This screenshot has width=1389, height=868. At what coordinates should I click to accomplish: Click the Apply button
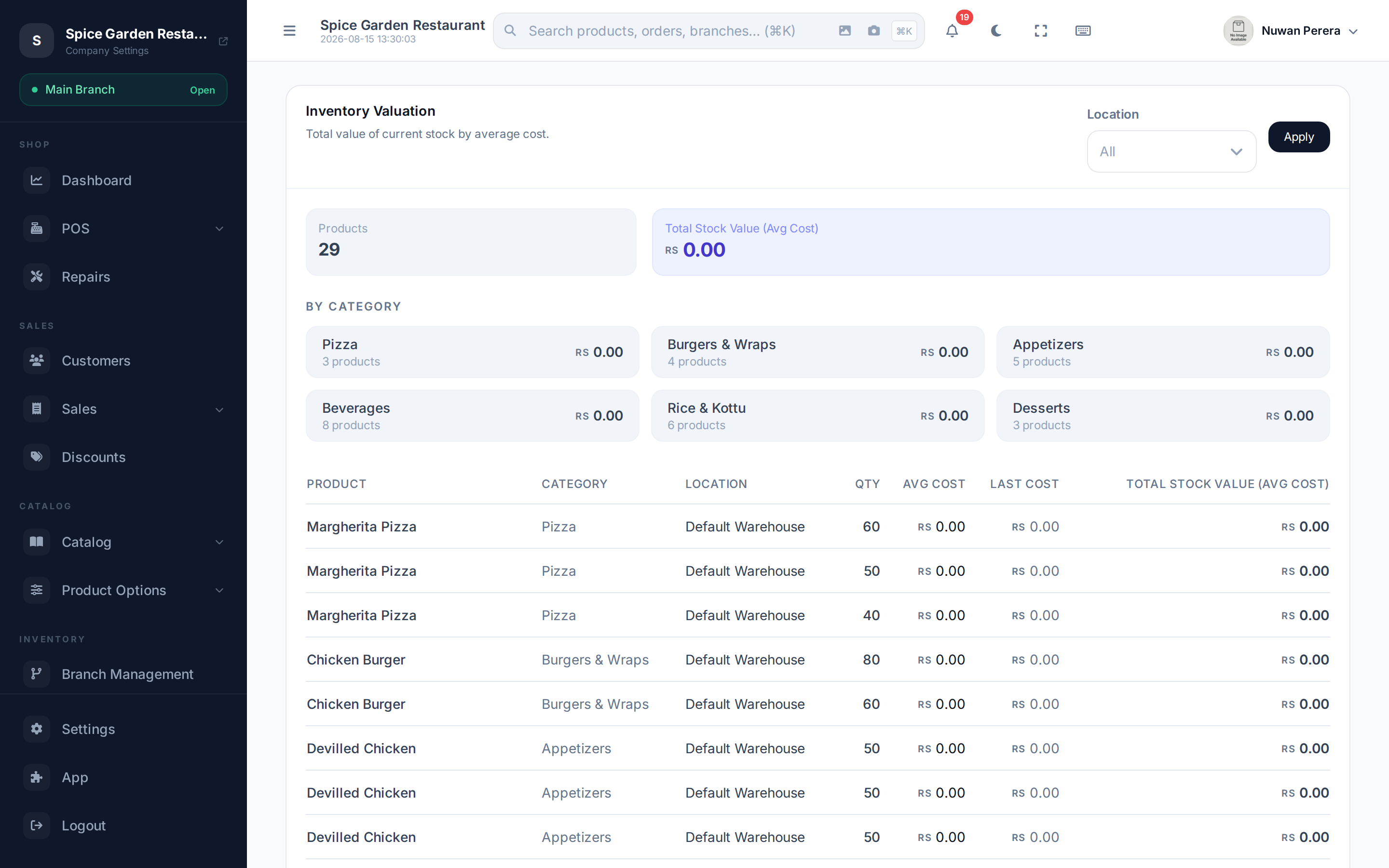click(1299, 136)
